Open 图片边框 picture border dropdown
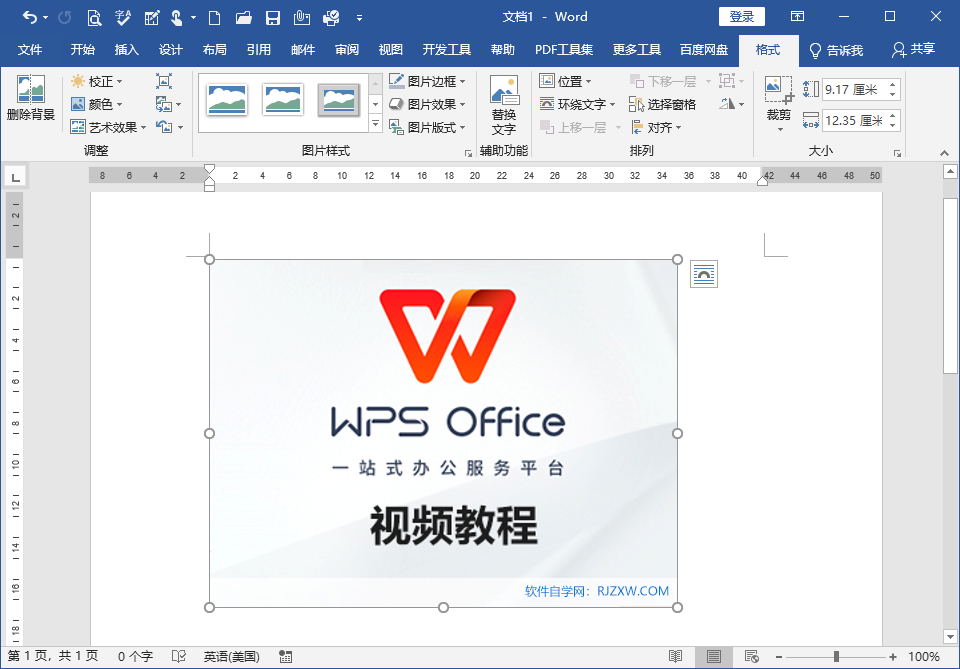Viewport: 960px width, 669px height. click(427, 81)
